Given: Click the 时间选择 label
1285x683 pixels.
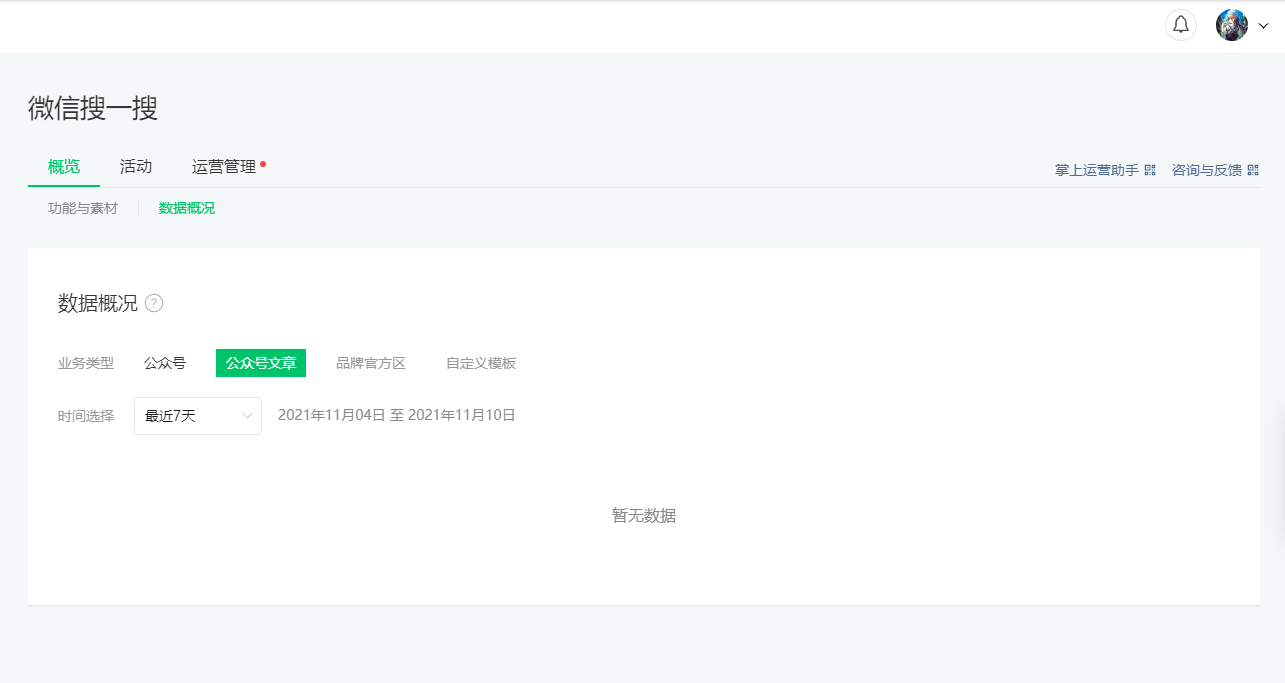Looking at the screenshot, I should [x=86, y=416].
